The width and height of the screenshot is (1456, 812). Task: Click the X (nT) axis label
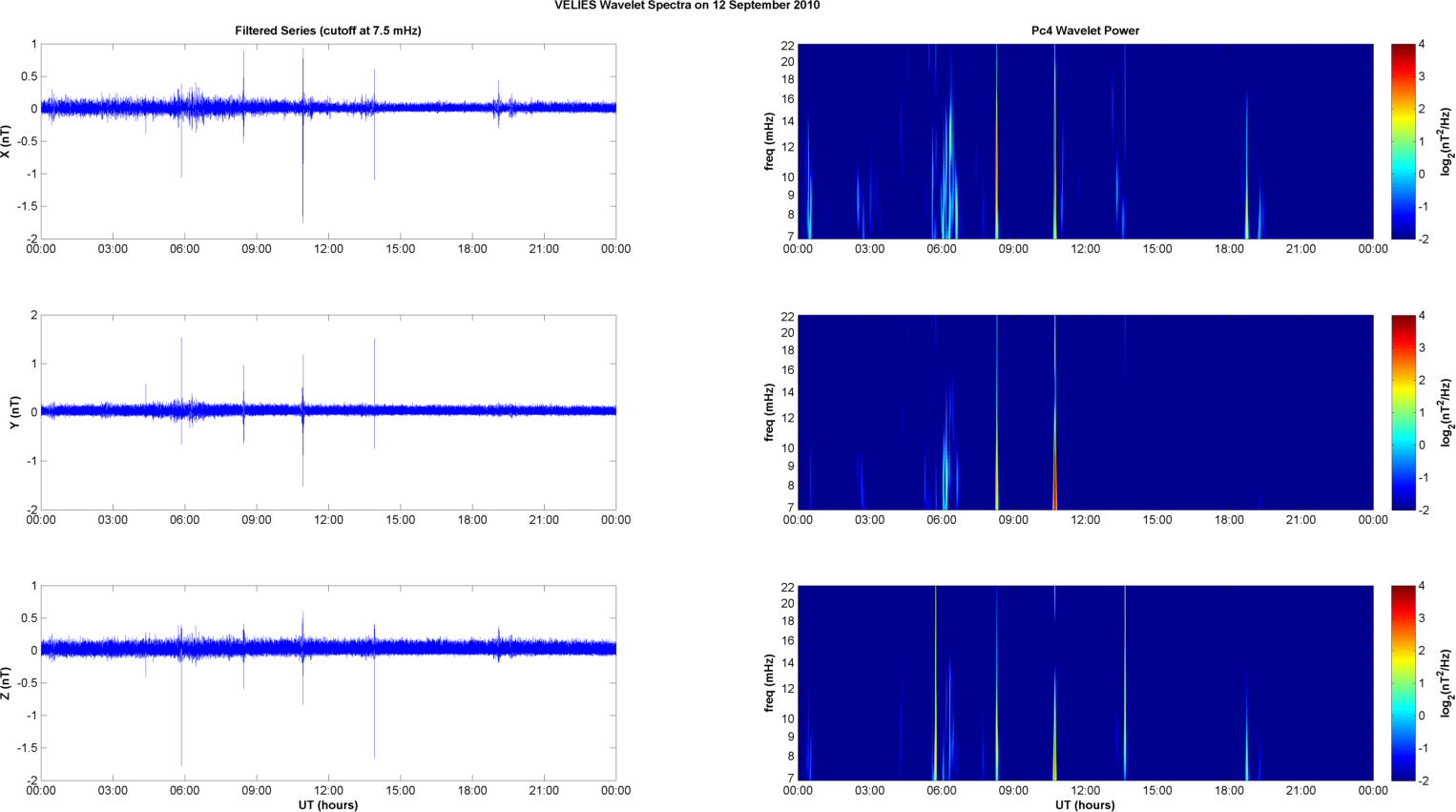point(6,141)
